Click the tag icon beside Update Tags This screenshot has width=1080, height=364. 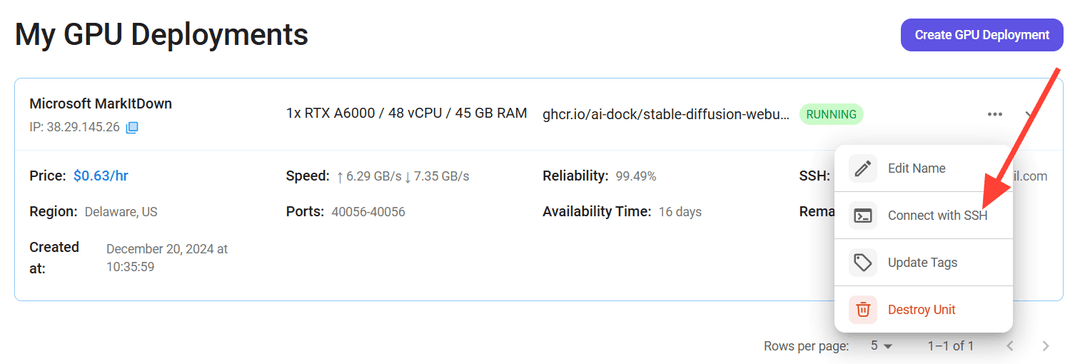point(862,263)
